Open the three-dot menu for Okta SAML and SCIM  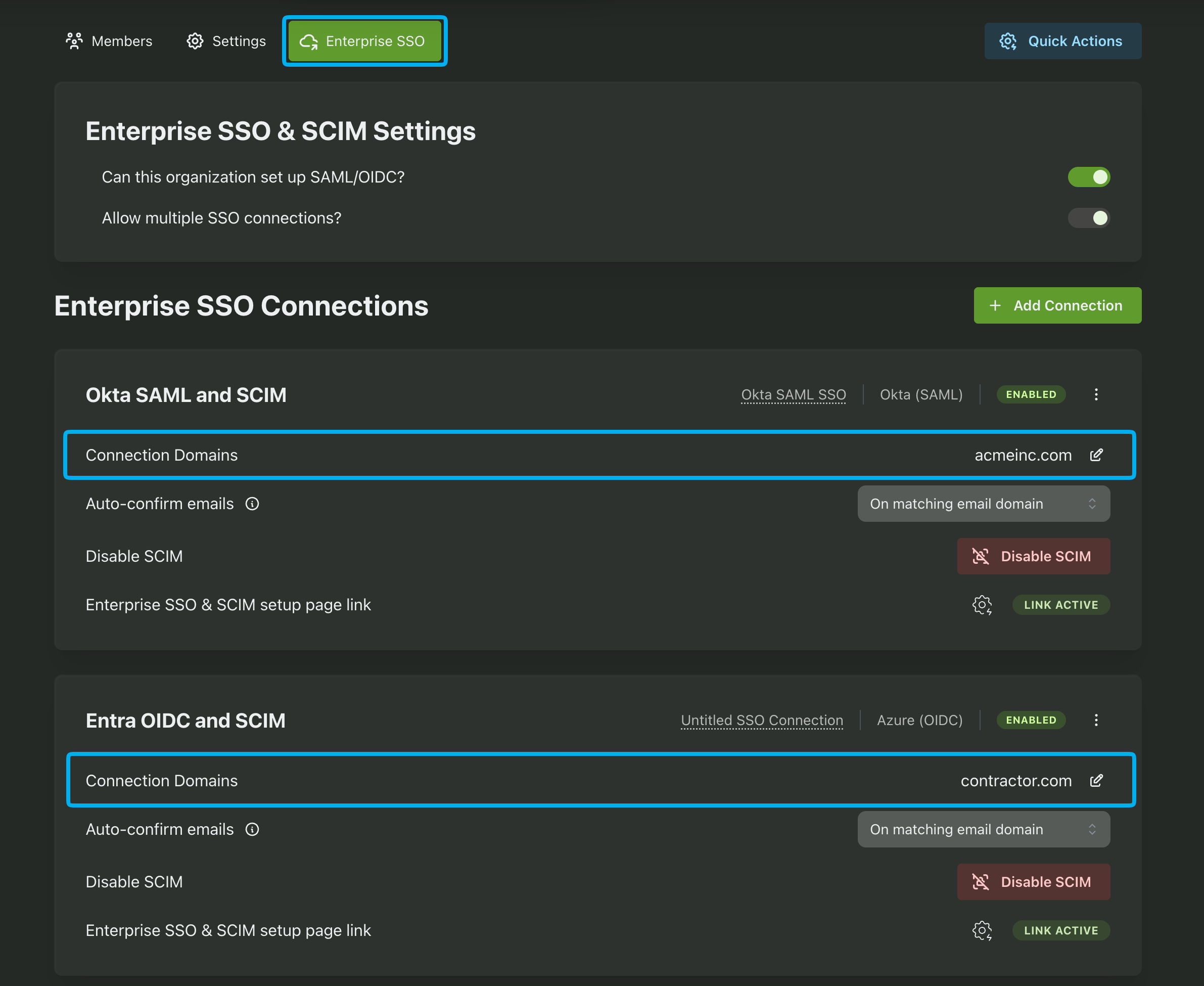pyautogui.click(x=1096, y=395)
